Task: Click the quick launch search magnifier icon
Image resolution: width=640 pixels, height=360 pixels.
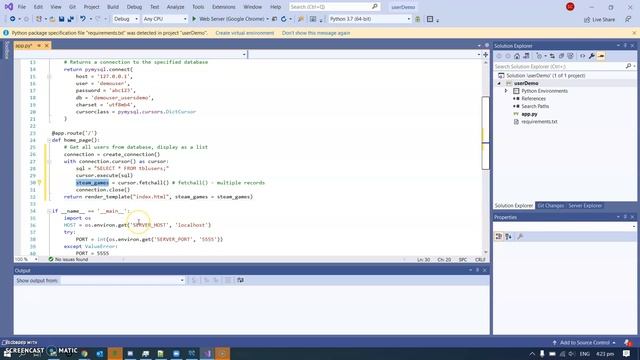Action: tap(375, 7)
